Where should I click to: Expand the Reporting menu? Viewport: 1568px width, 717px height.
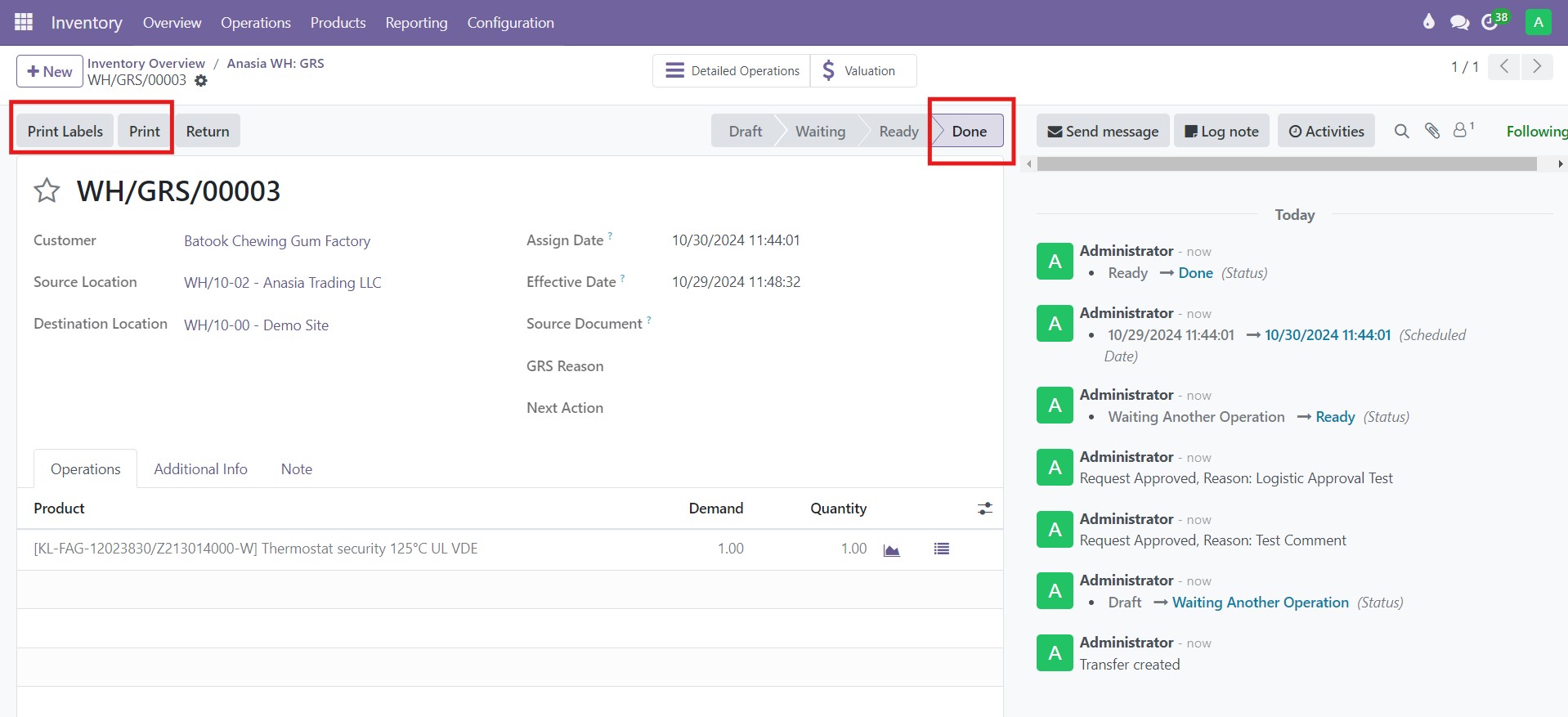[x=416, y=23]
